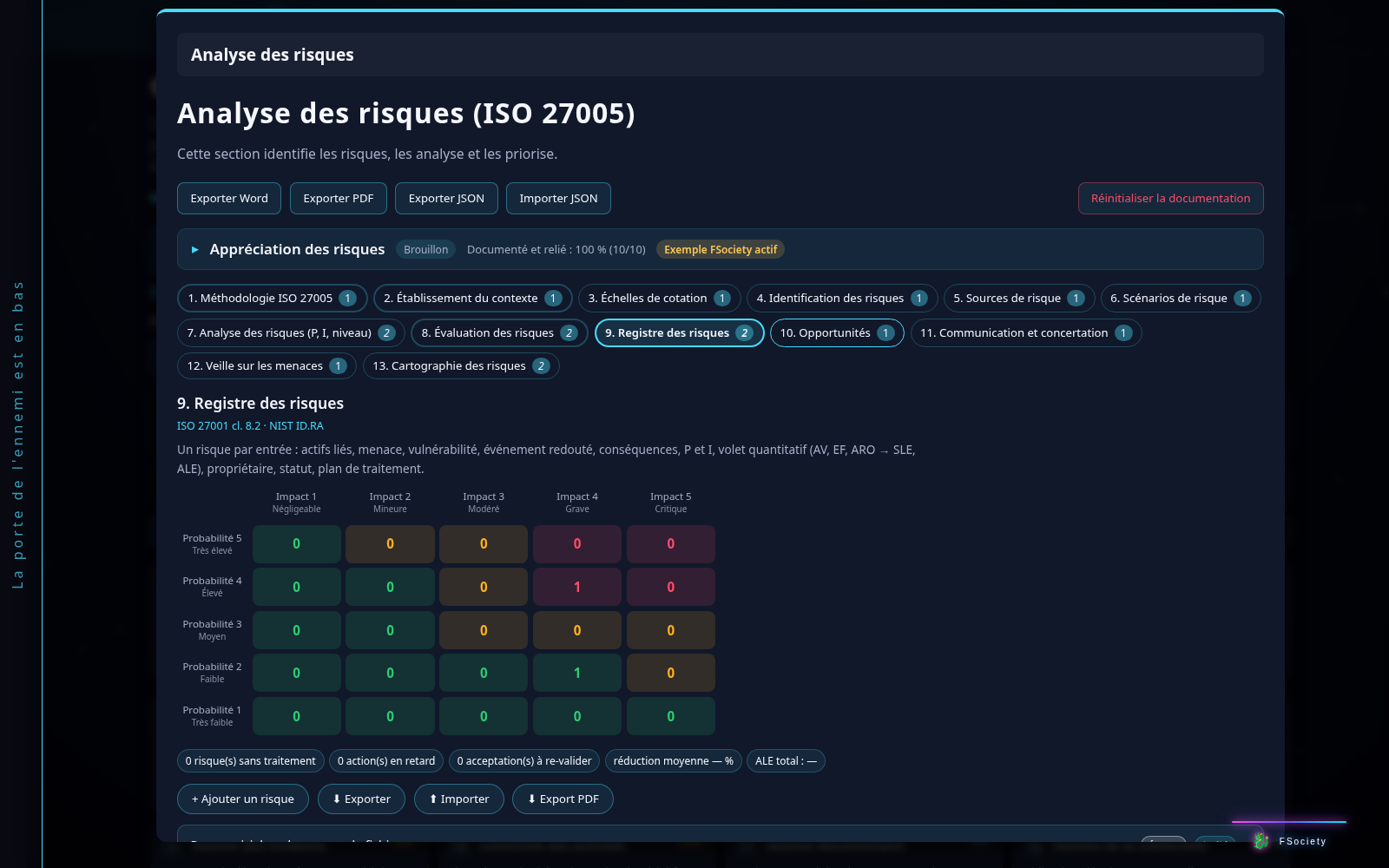The width and height of the screenshot is (1389, 868).
Task: Click the Exemple FSociety actif badge
Action: pyautogui.click(x=721, y=249)
